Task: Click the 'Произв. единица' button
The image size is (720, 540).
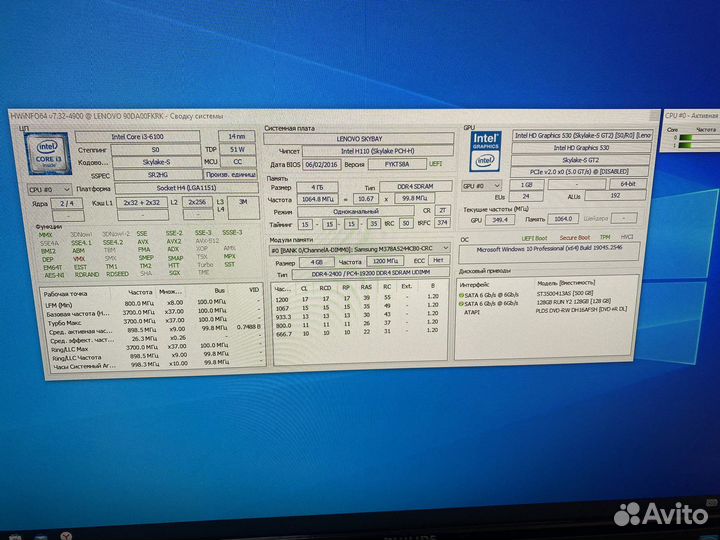Action: click(231, 175)
